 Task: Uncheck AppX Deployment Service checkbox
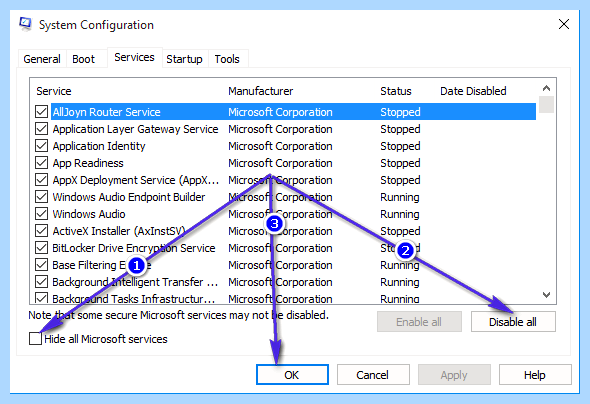click(x=41, y=180)
